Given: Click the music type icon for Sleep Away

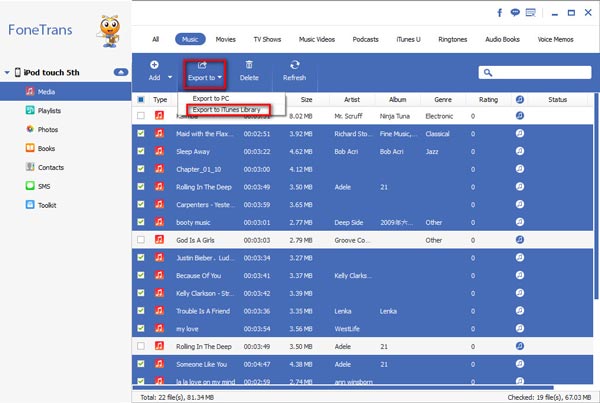Looking at the screenshot, I should coord(160,151).
